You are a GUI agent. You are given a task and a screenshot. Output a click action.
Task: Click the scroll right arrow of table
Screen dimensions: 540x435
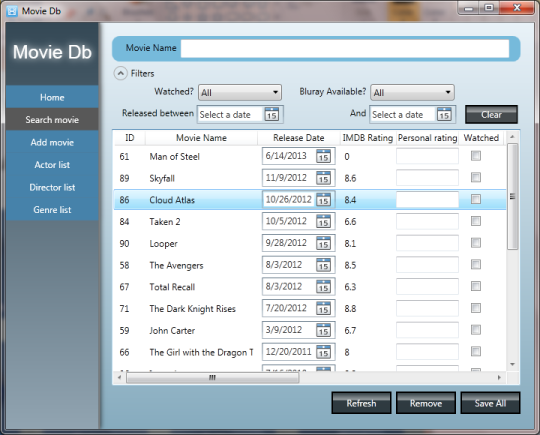499,377
